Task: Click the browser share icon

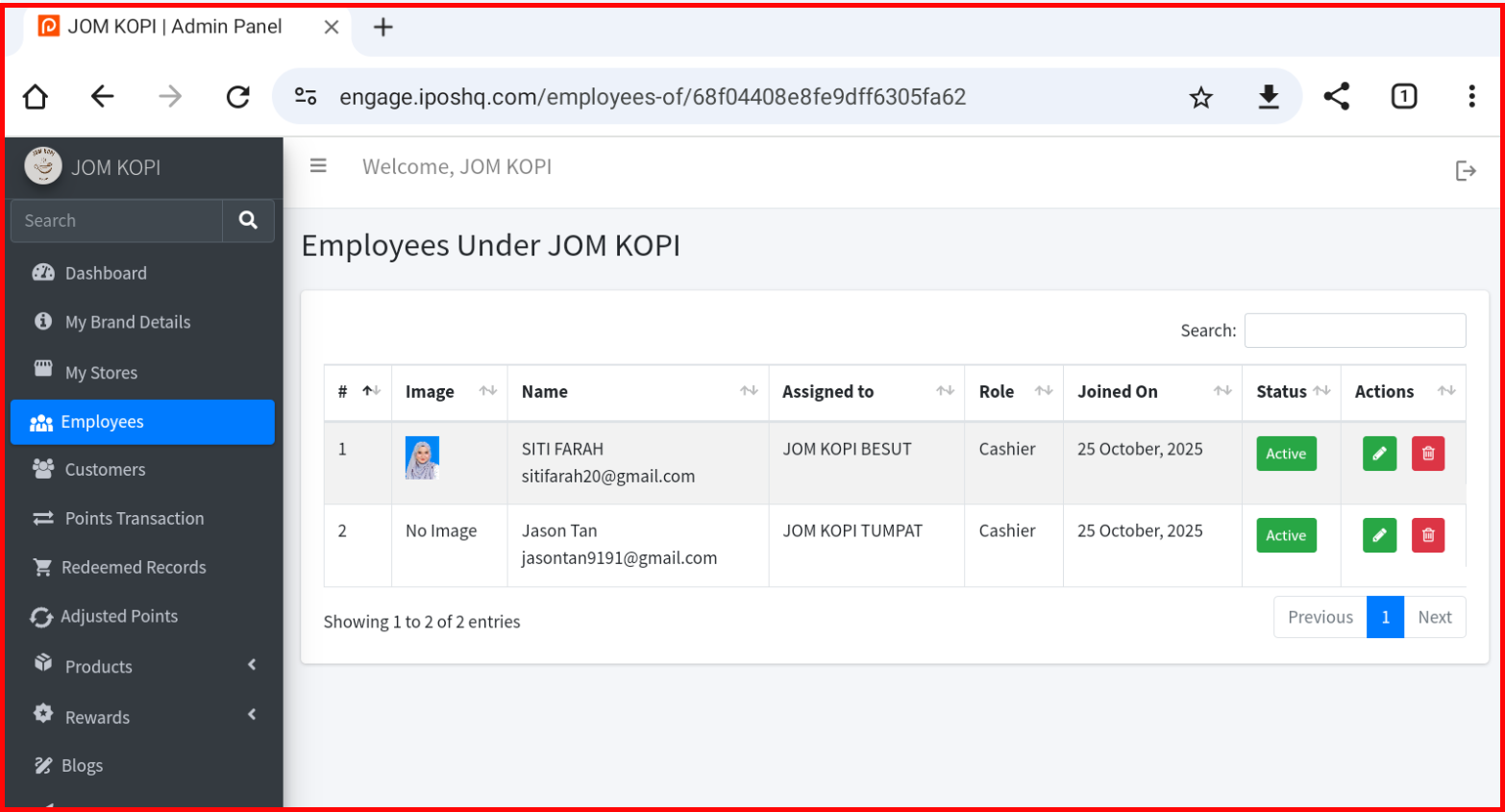Action: 1336,96
